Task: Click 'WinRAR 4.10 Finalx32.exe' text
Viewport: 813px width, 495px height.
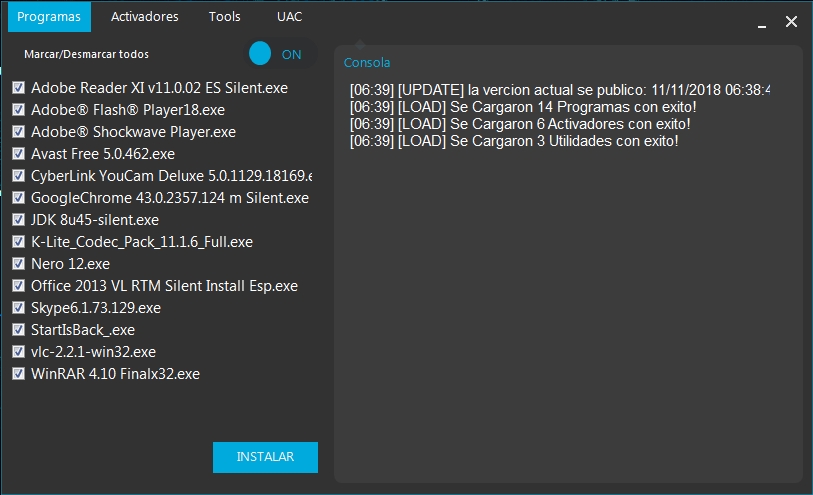Action: coord(115,374)
